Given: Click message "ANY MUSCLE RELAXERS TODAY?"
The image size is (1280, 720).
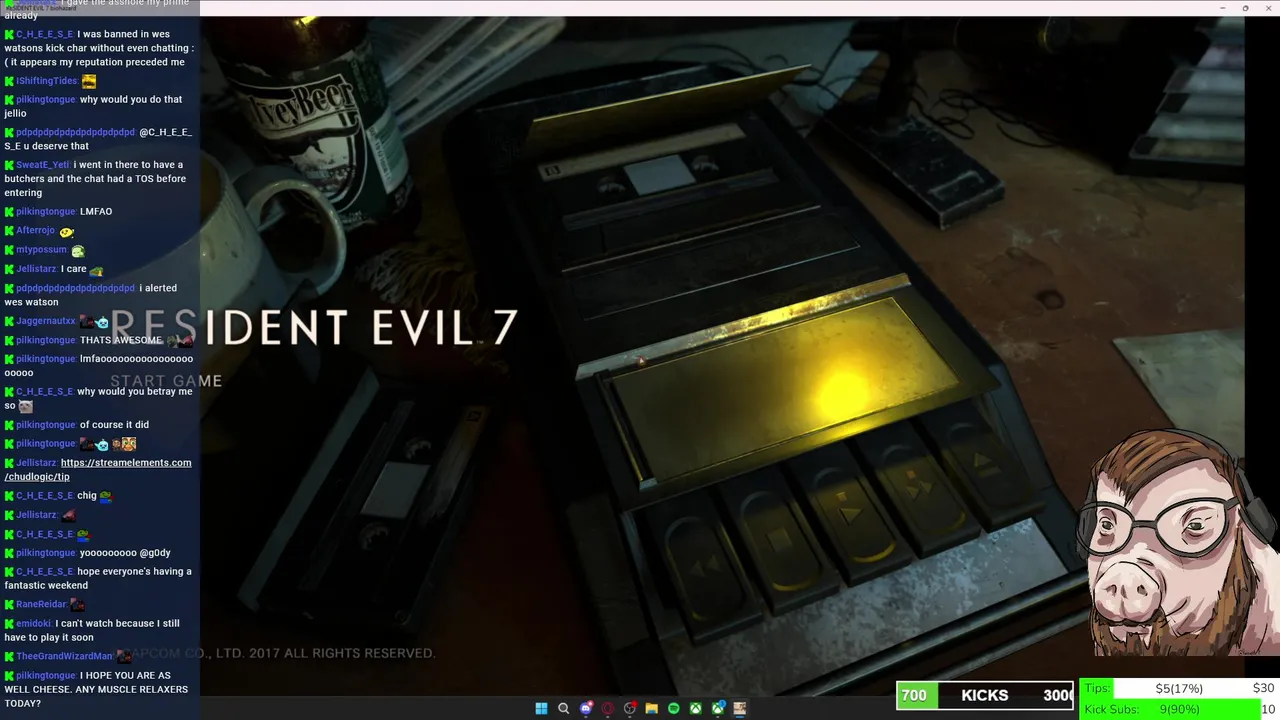Looking at the screenshot, I should (x=96, y=696).
